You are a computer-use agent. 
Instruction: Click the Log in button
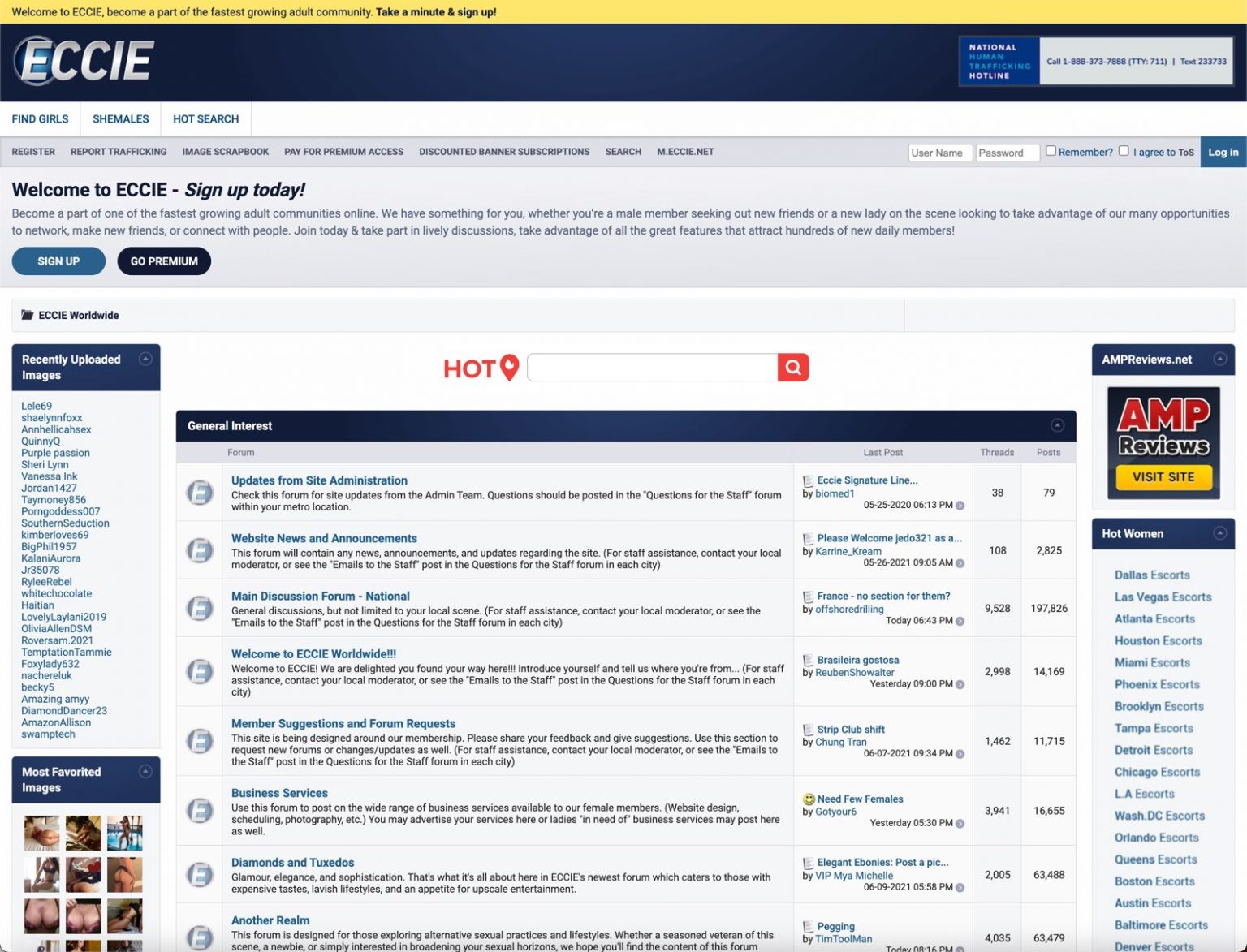click(1223, 152)
